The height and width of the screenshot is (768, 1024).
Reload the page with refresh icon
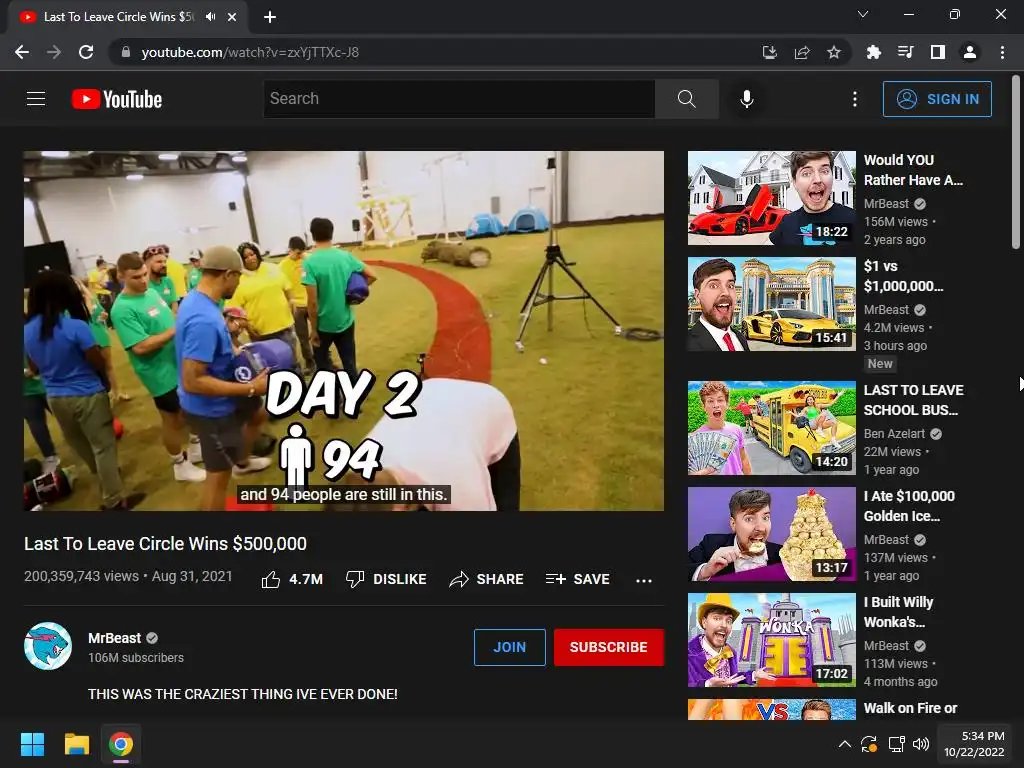point(86,52)
